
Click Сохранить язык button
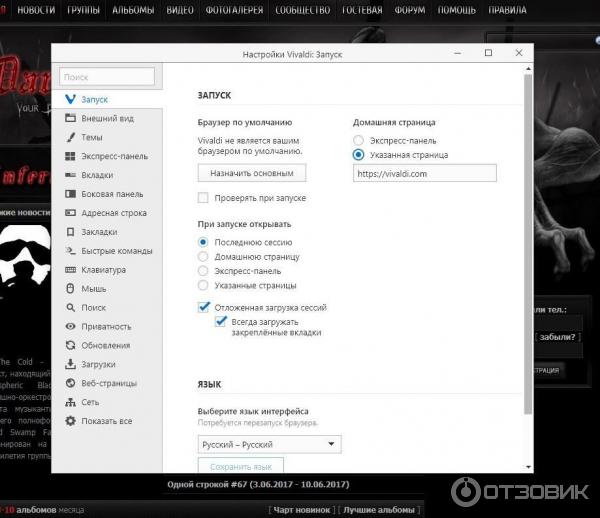pyautogui.click(x=241, y=466)
